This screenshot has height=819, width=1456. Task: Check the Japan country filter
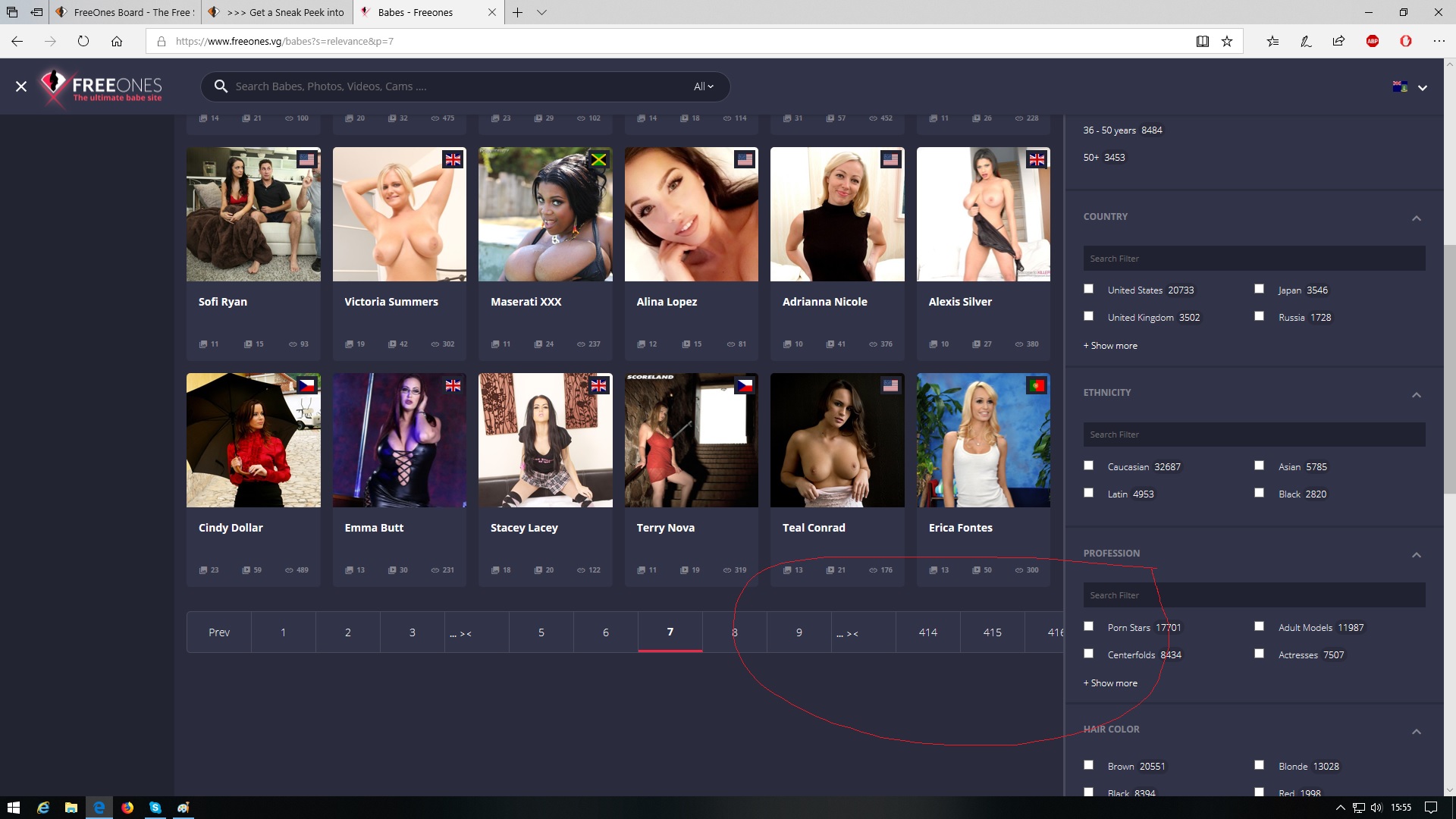(1259, 289)
